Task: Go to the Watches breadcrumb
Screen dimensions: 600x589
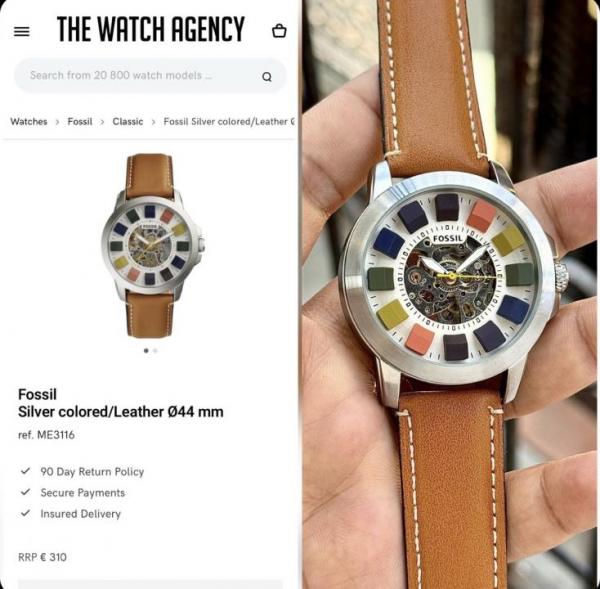Action: [29, 122]
